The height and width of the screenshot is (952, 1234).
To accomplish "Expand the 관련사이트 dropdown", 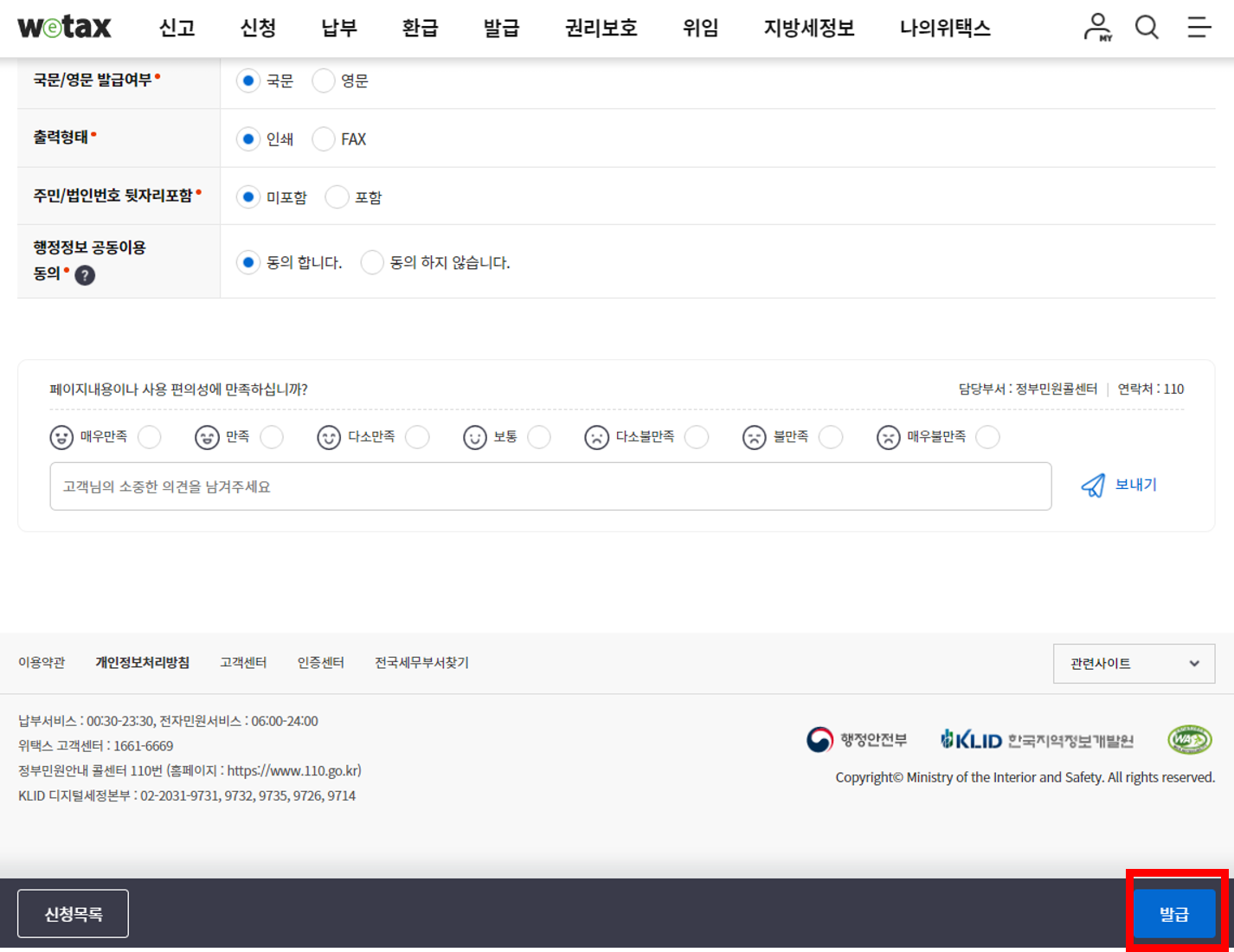I will click(x=1134, y=663).
